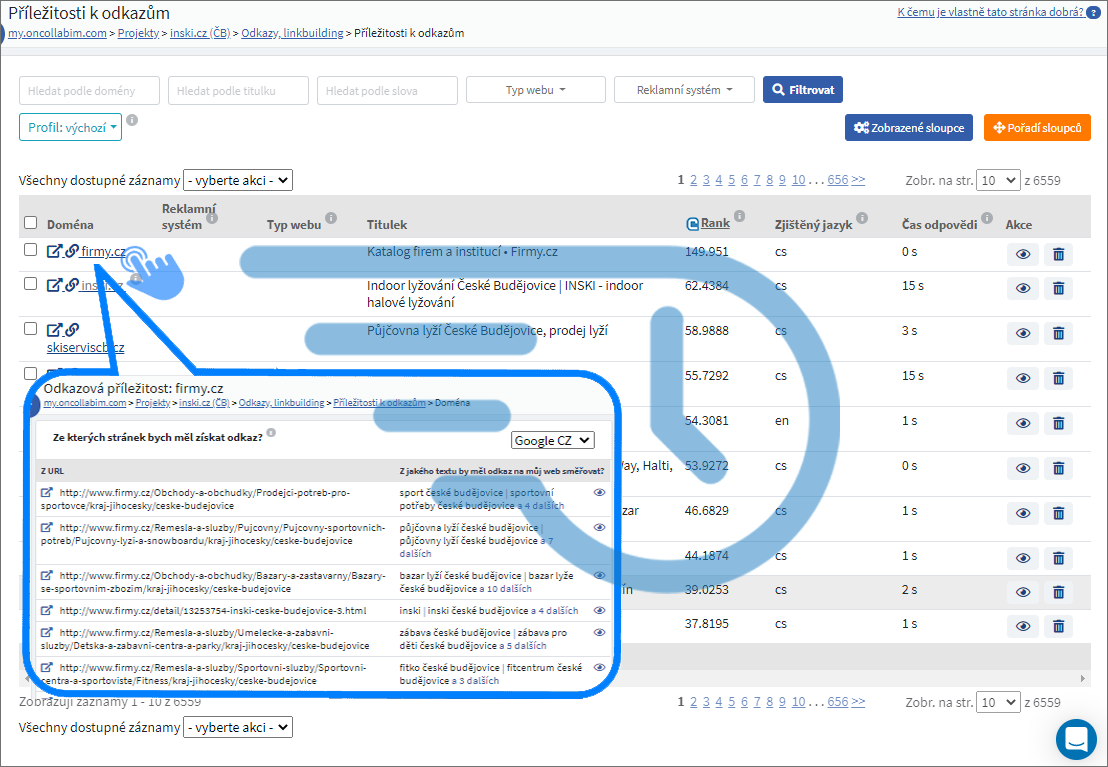The image size is (1108, 767).
Task: Change rows per page dropdown below the table
Action: pyautogui.click(x=998, y=702)
